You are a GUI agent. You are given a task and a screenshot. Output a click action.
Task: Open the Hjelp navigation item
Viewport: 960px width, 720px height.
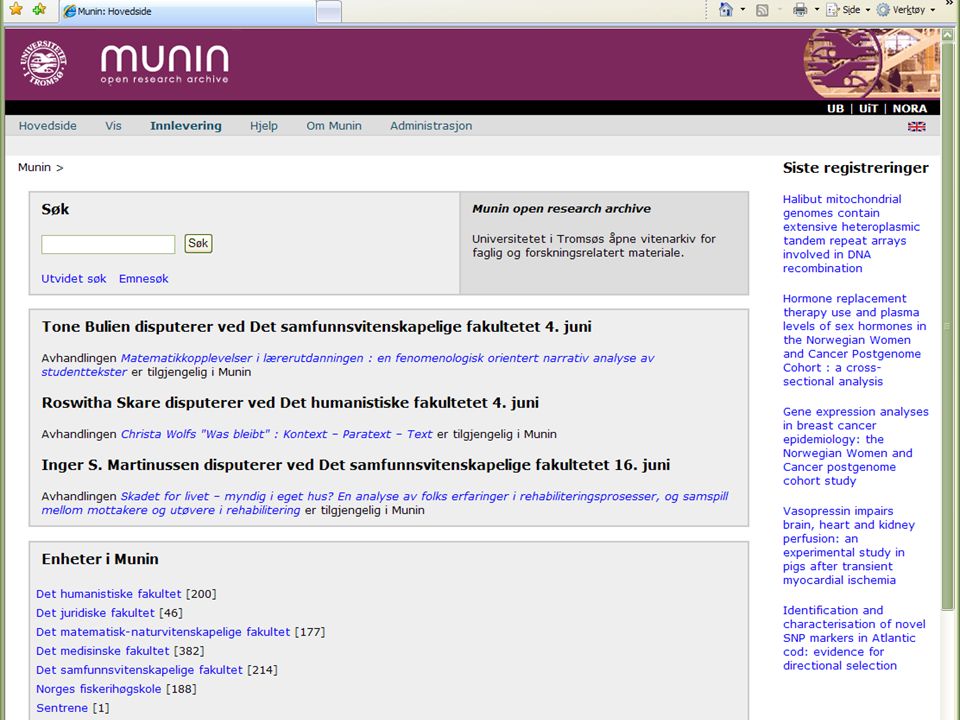tap(264, 126)
